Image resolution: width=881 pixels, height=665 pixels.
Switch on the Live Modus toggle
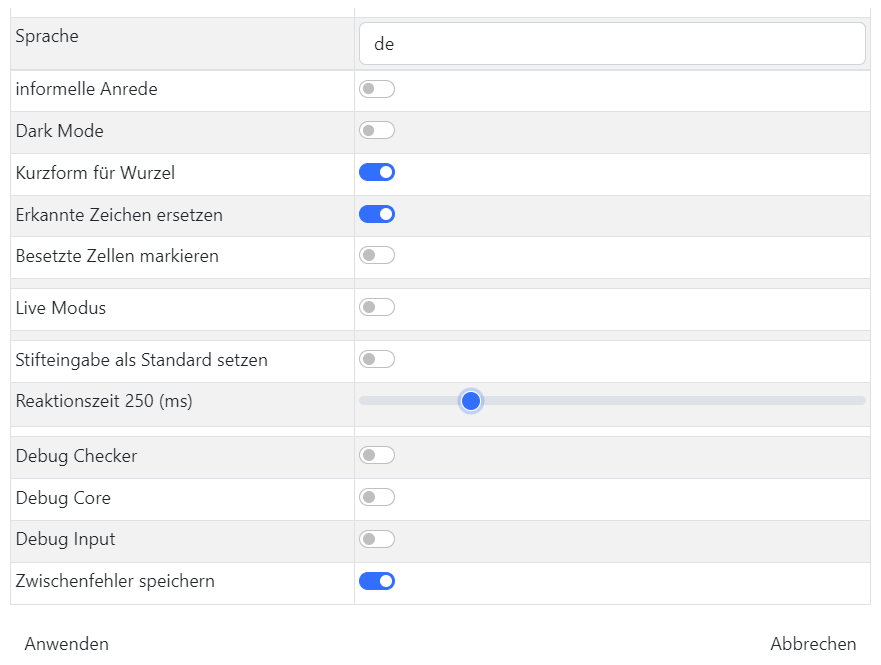click(x=377, y=308)
